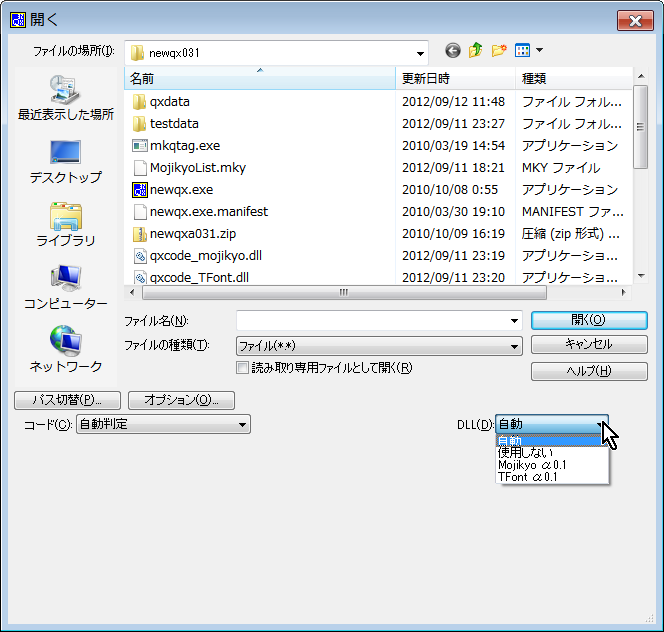Image resolution: width=664 pixels, height=632 pixels.
Task: Select コンピューター in places bar
Action: click(66, 288)
